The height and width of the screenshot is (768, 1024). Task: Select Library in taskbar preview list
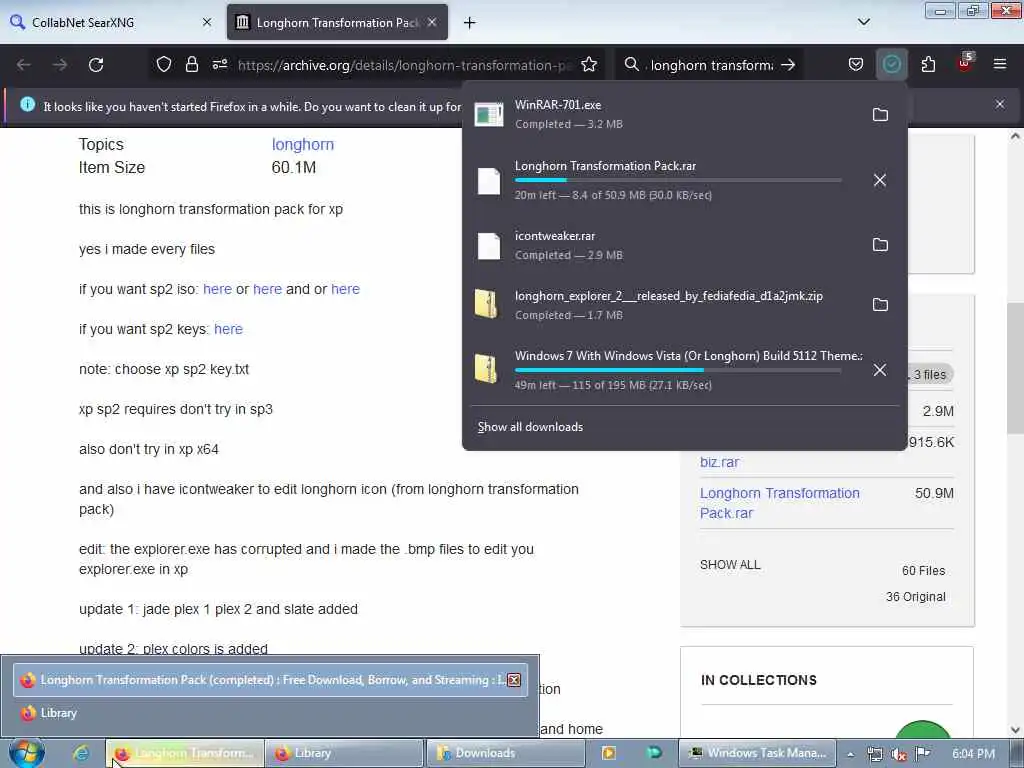270,713
